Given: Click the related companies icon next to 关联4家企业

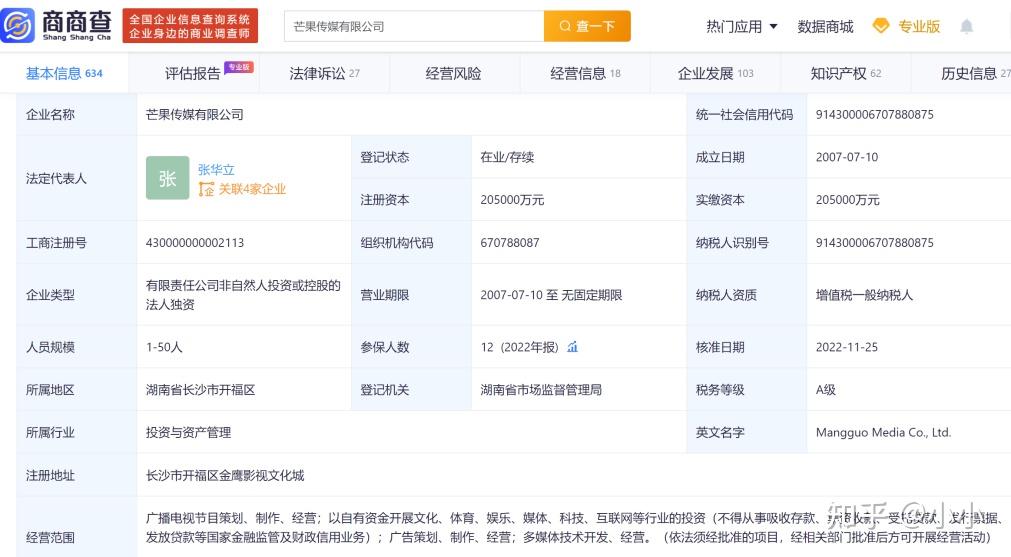Looking at the screenshot, I should [206, 189].
